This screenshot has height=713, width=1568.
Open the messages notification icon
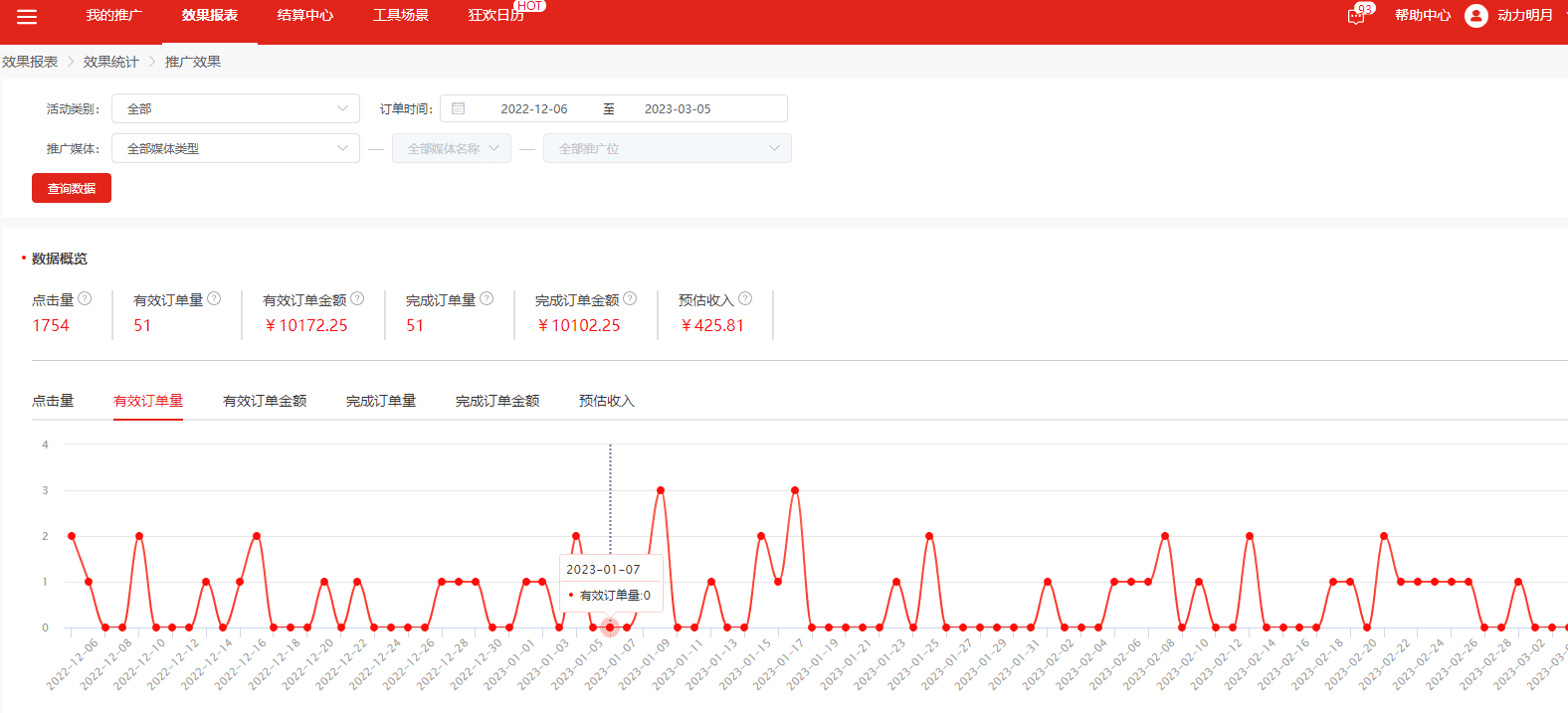pyautogui.click(x=1356, y=16)
